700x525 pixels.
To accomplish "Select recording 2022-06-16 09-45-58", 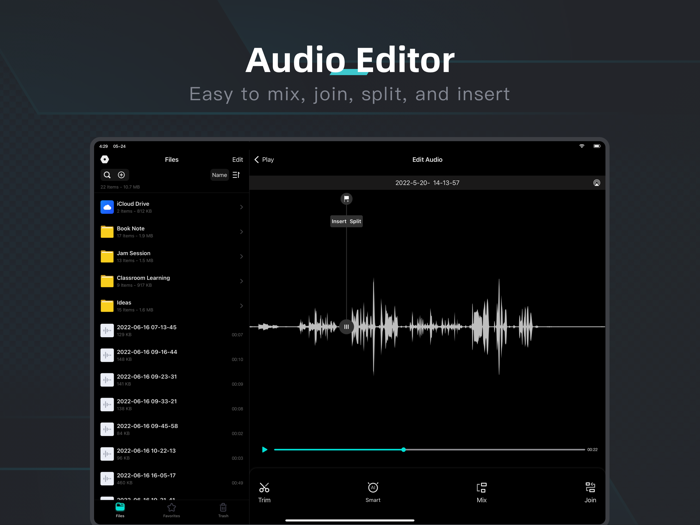I will (x=171, y=429).
